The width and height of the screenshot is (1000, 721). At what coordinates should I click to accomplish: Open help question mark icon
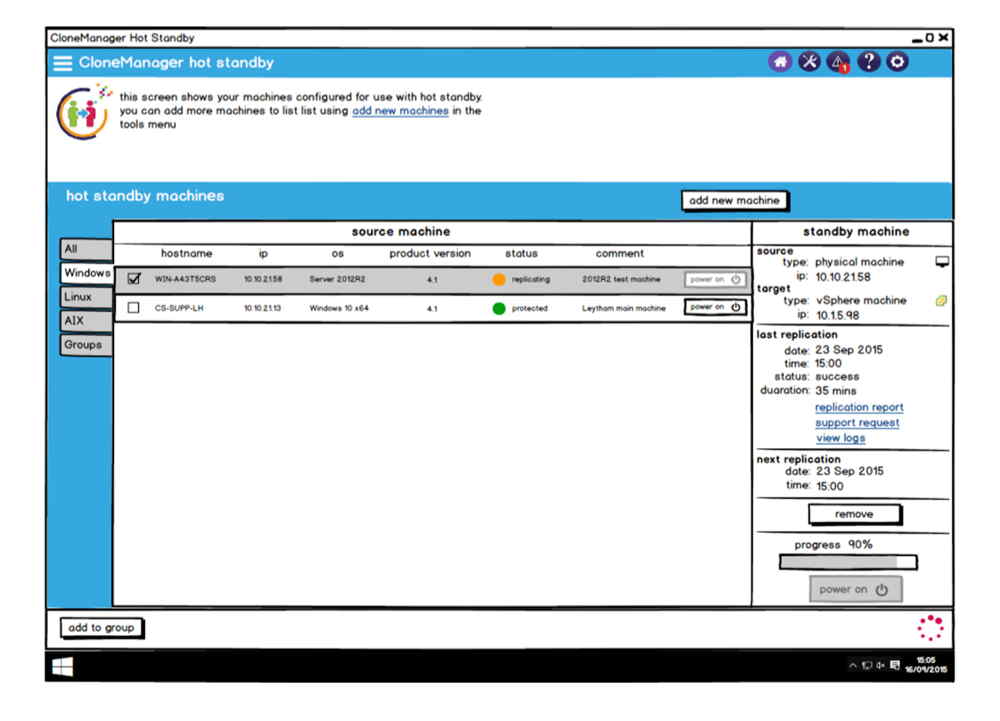tap(868, 62)
